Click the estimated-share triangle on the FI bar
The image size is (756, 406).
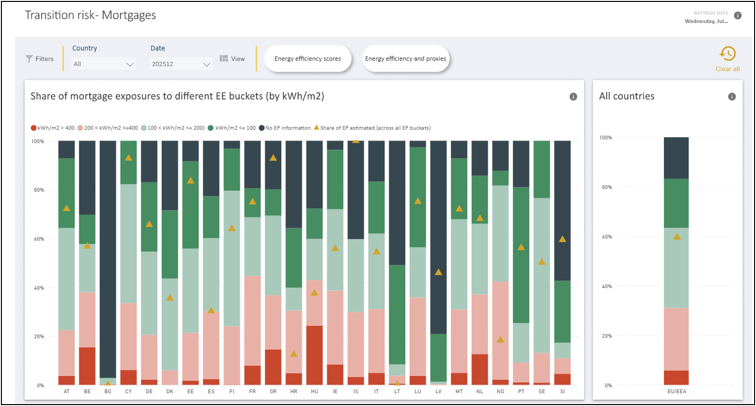click(232, 228)
